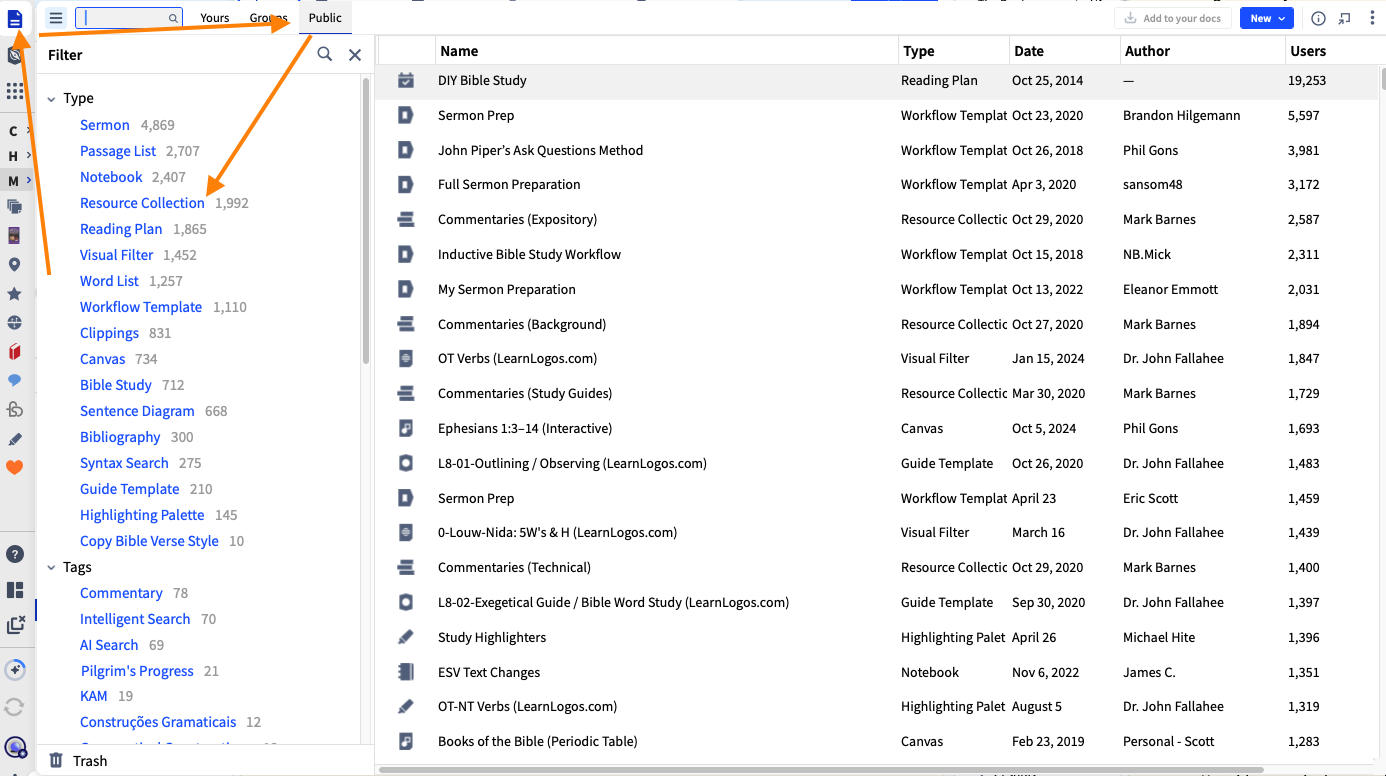Filter by the Commentary tag
This screenshot has width=1386, height=776.
coord(121,593)
